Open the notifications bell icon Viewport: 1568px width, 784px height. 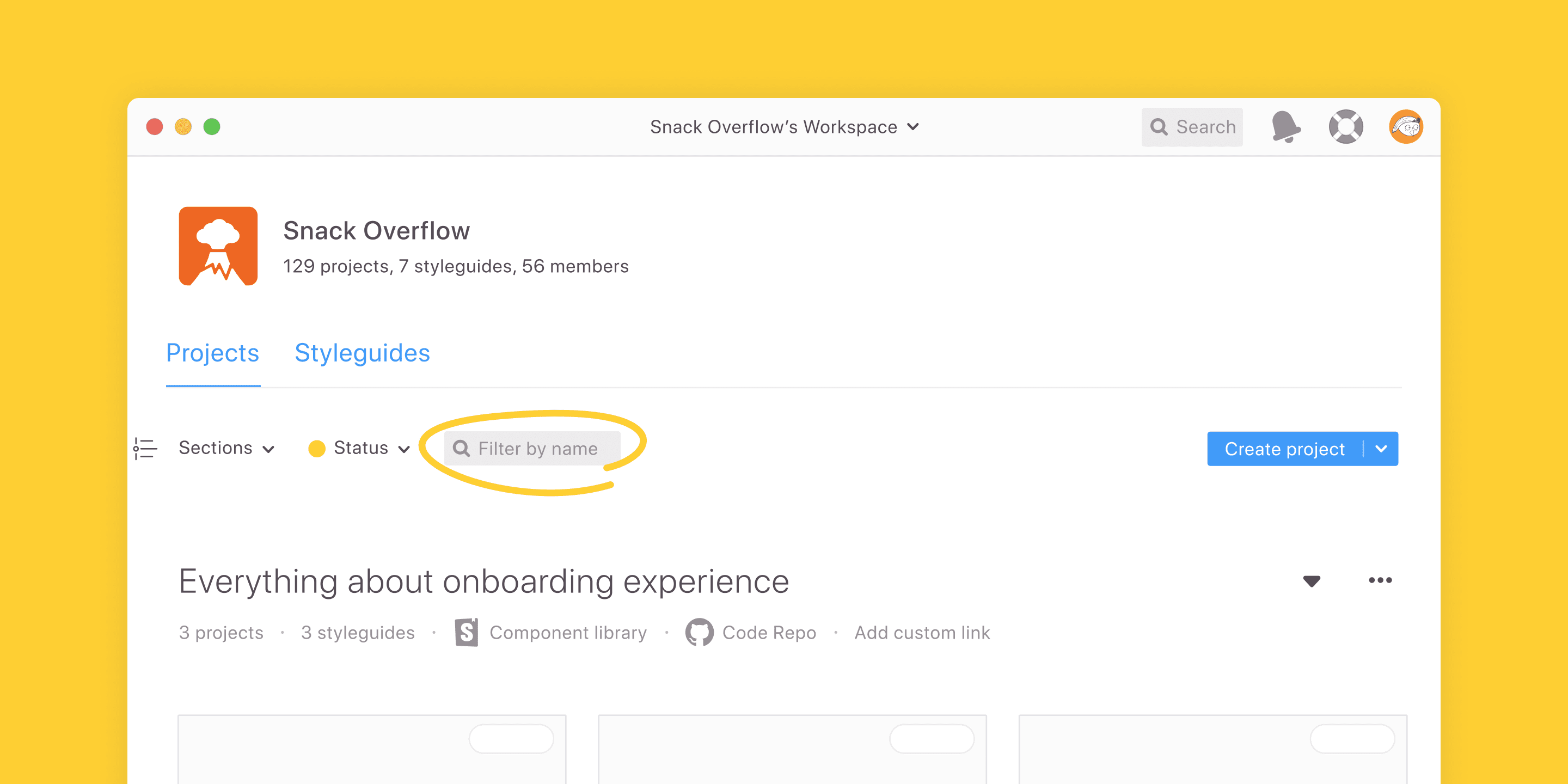point(1285,127)
